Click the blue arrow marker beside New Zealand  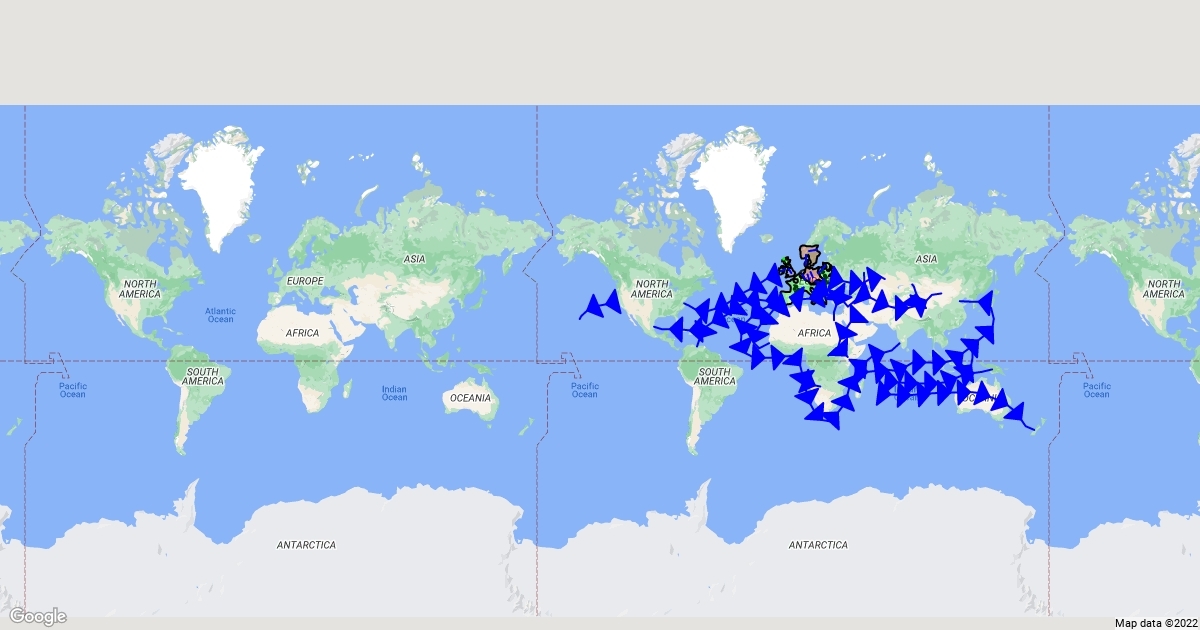click(x=1015, y=411)
